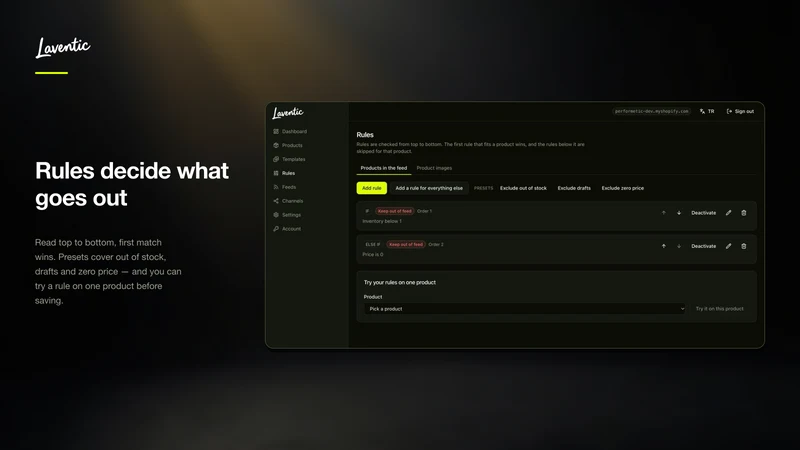800x450 pixels.
Task: Click the shop domain badge in header
Action: tap(652, 111)
